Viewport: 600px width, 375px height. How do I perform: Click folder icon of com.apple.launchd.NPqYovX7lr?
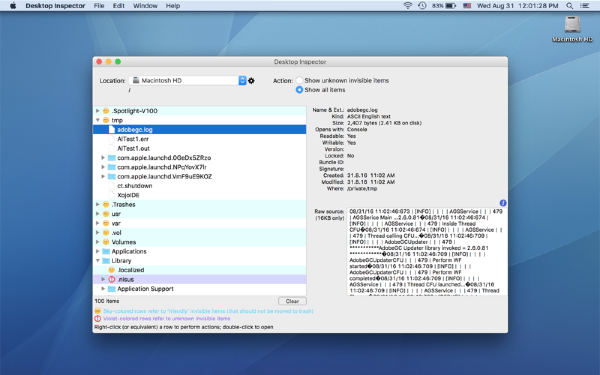112,167
